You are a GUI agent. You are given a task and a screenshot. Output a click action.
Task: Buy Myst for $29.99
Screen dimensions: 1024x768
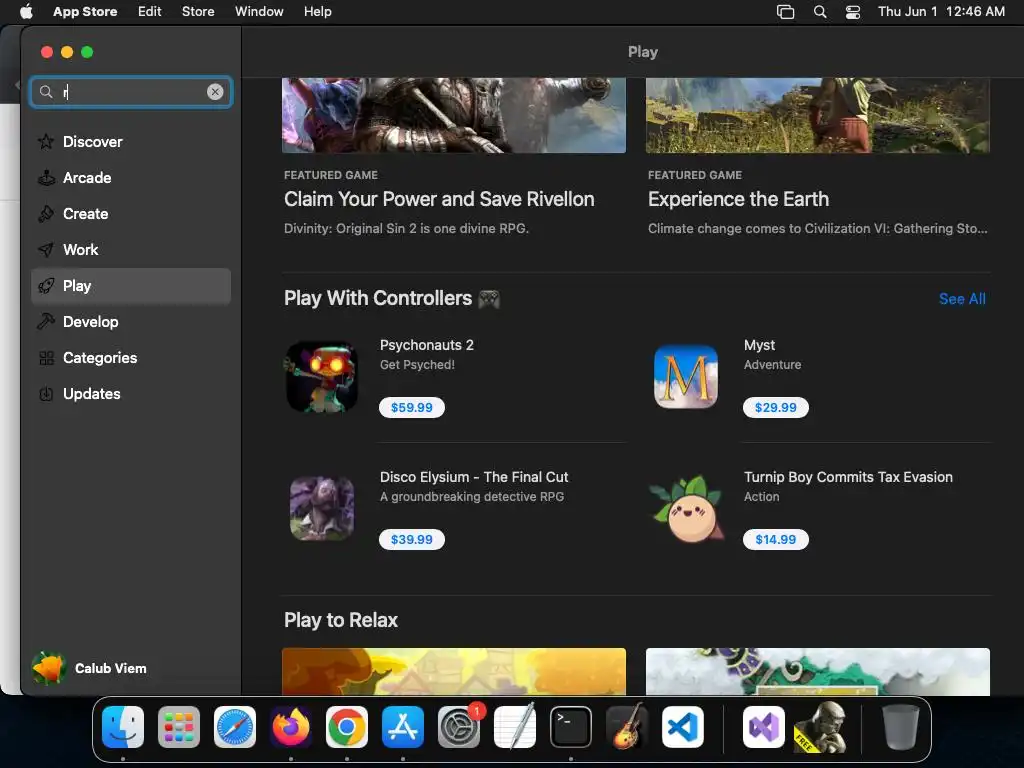tap(776, 408)
